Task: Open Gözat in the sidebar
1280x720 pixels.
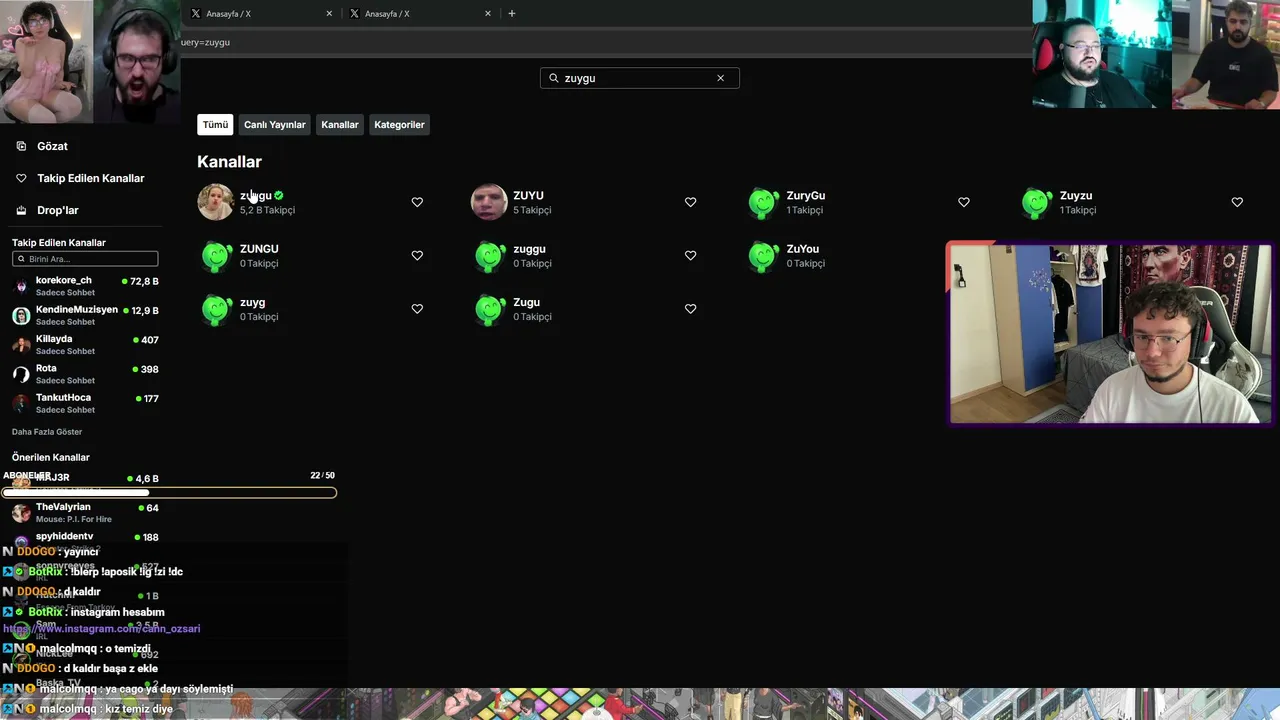Action: 52,146
